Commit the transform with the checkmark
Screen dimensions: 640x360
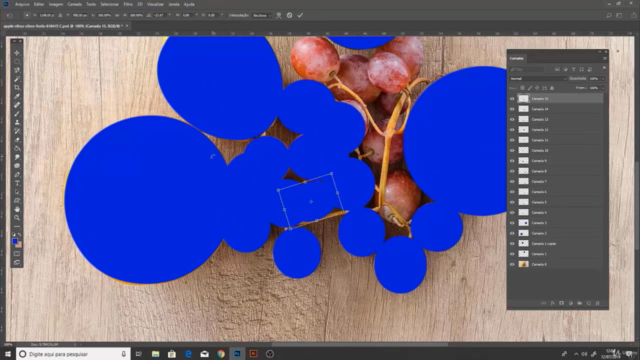(300, 15)
